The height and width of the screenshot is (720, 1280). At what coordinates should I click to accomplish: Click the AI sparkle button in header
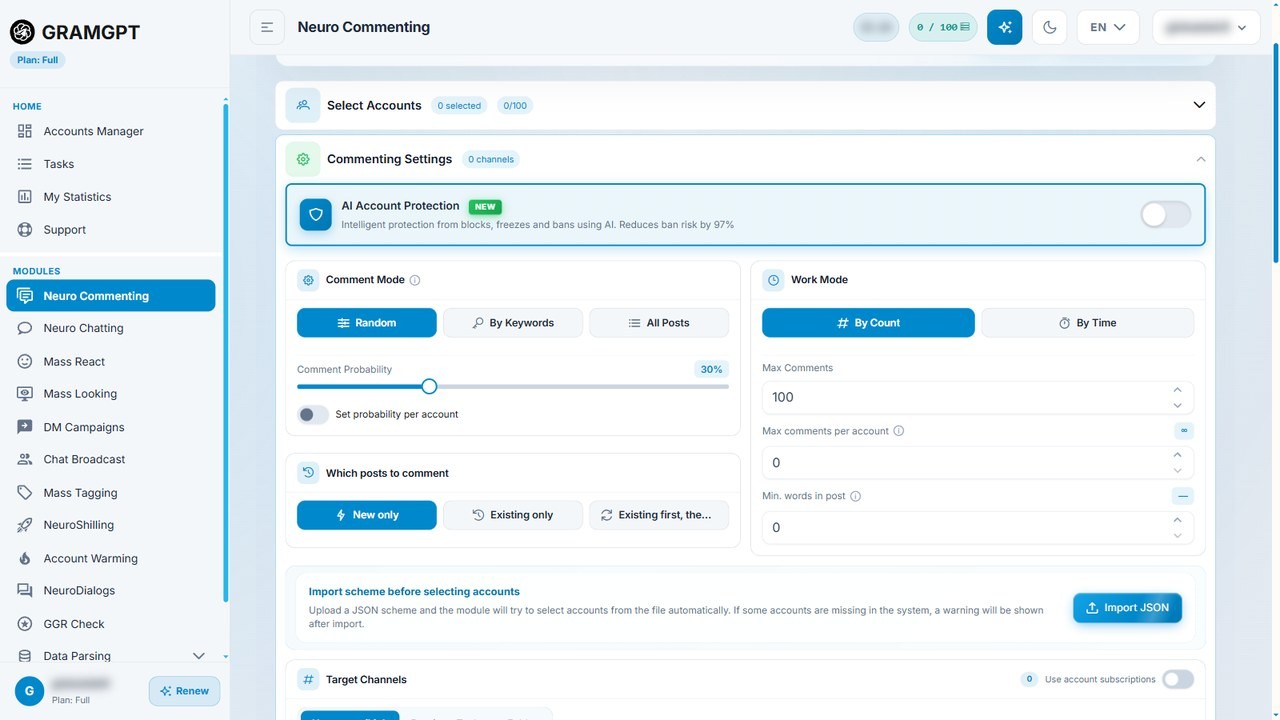pos(1004,27)
